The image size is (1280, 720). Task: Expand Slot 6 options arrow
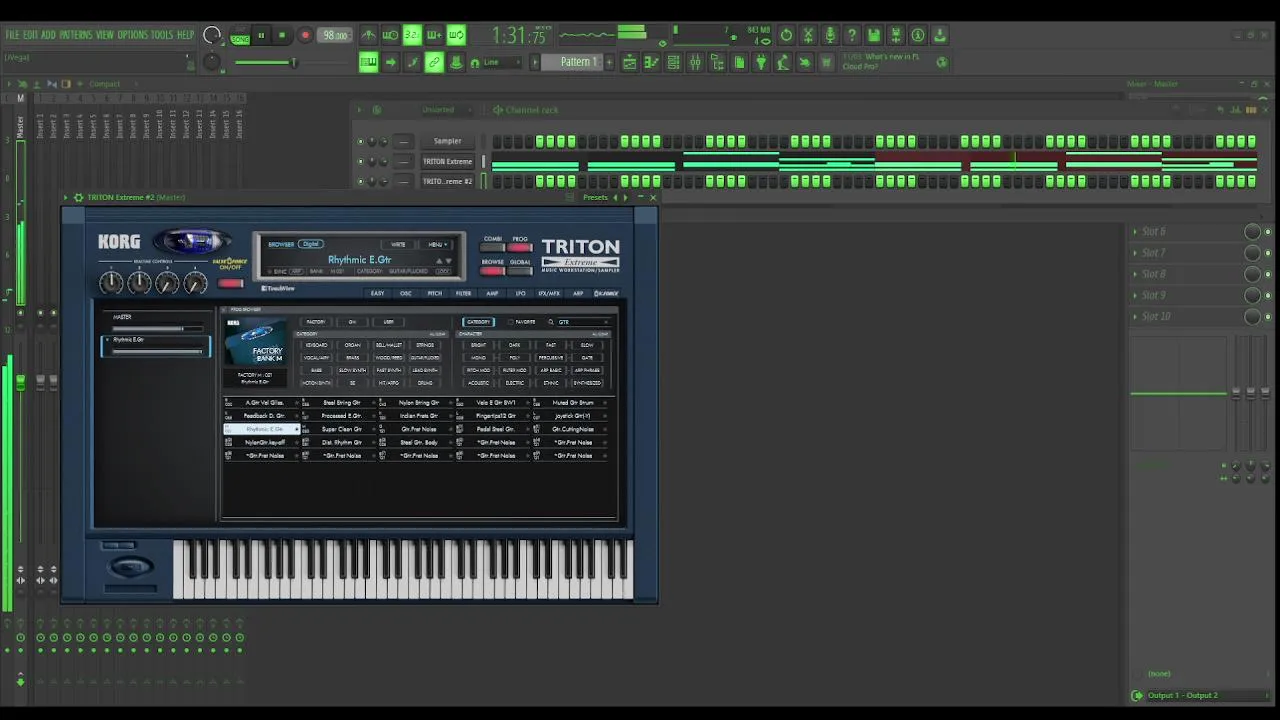pyautogui.click(x=1135, y=232)
